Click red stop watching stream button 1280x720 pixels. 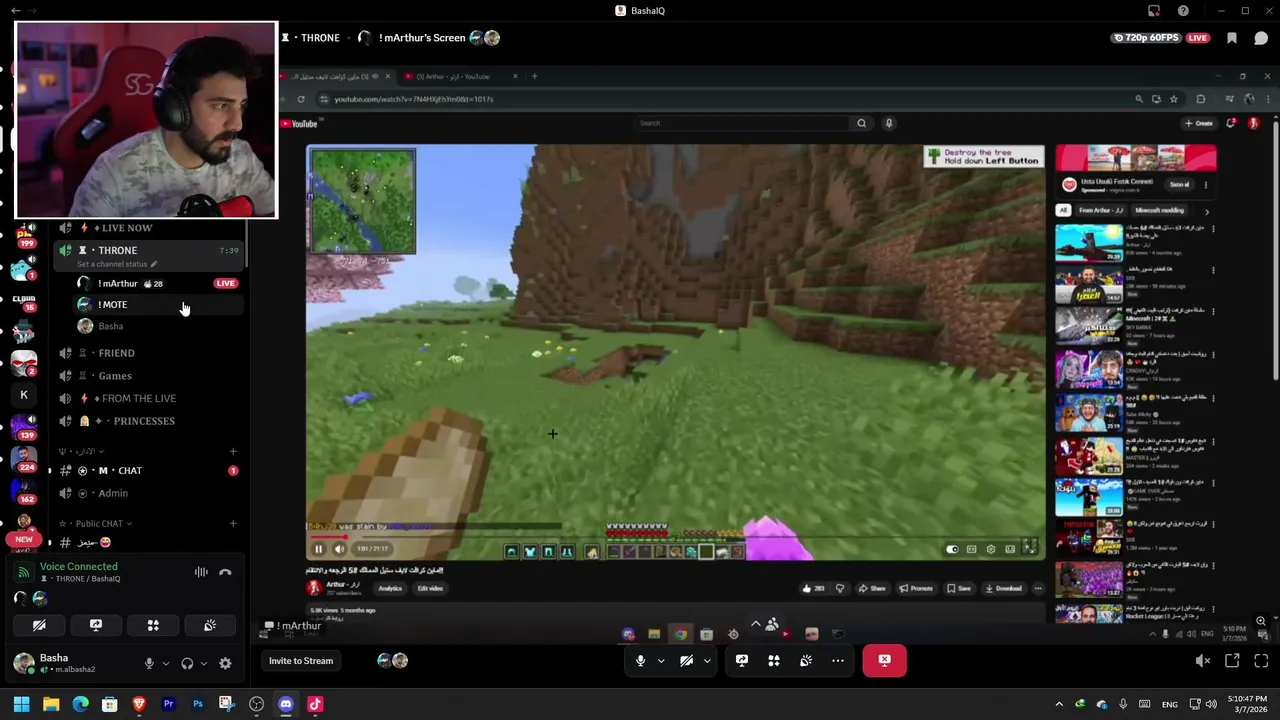[x=884, y=660]
